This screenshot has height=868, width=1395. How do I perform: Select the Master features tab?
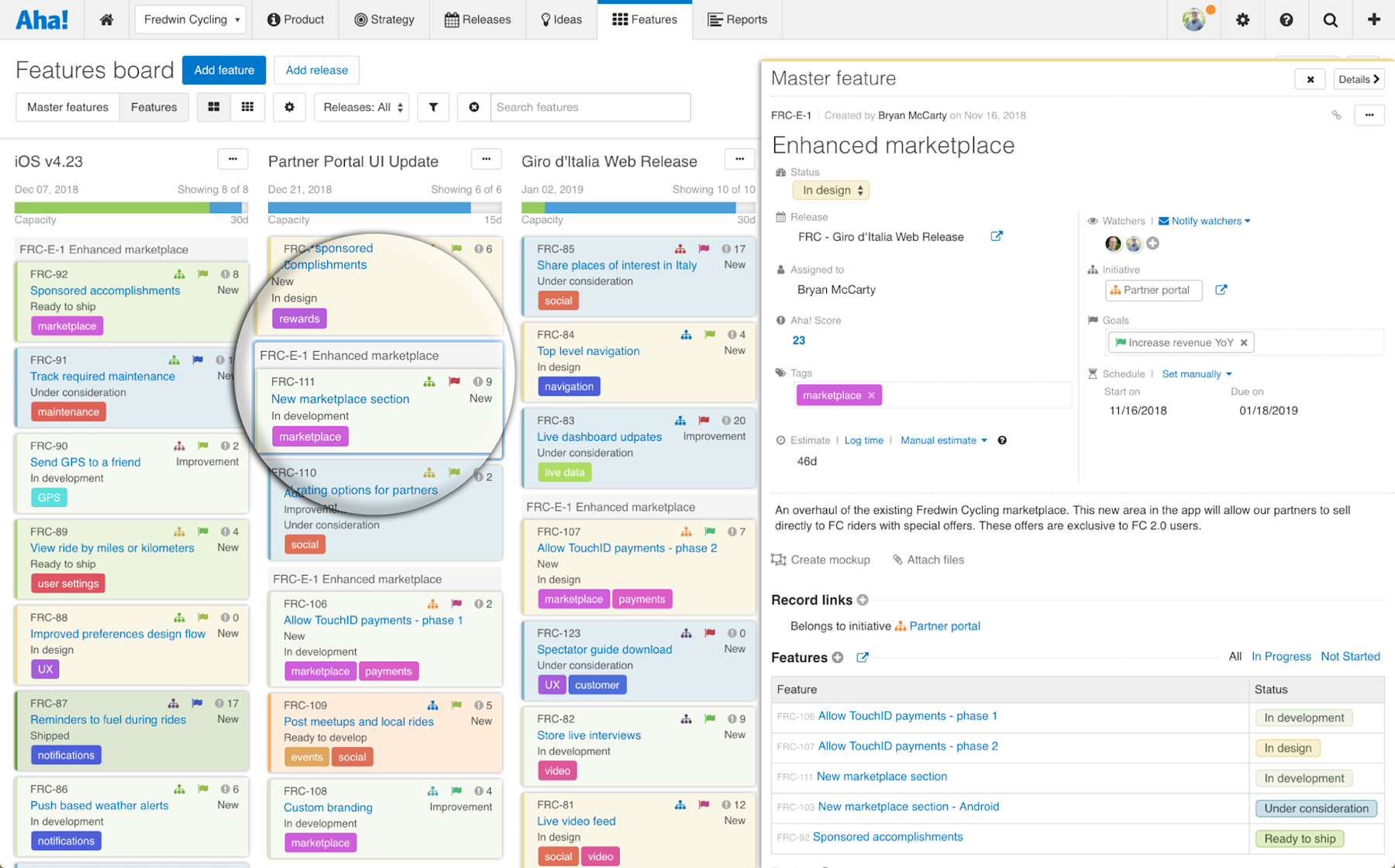(67, 107)
